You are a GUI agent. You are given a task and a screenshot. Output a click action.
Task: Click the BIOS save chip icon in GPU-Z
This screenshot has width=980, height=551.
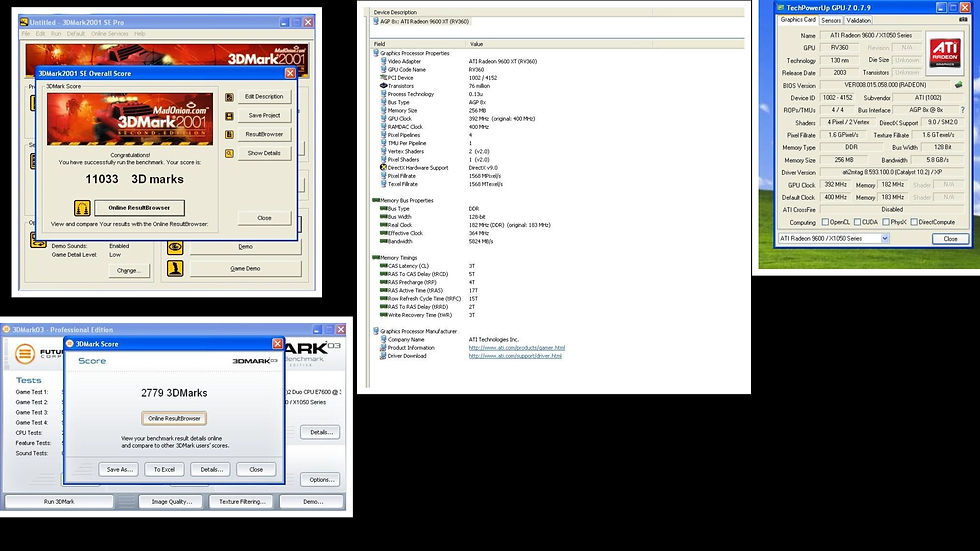[x=959, y=85]
